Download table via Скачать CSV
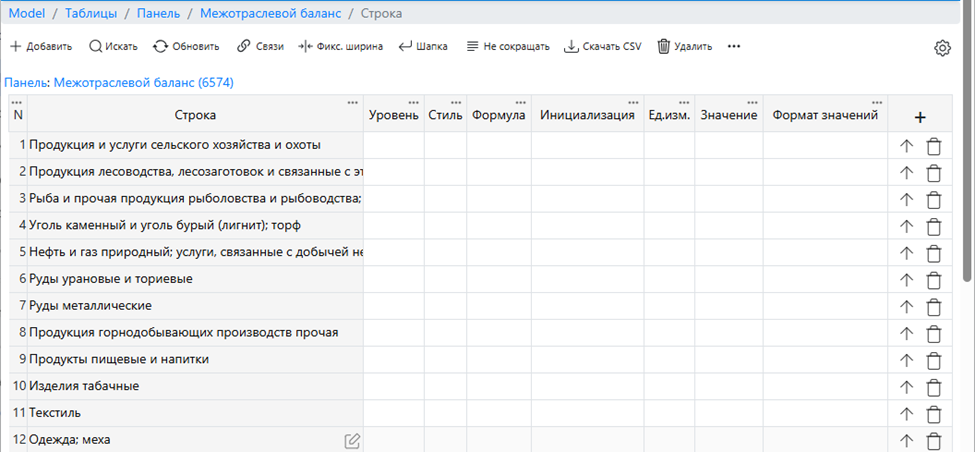975x452 pixels. click(x=603, y=46)
